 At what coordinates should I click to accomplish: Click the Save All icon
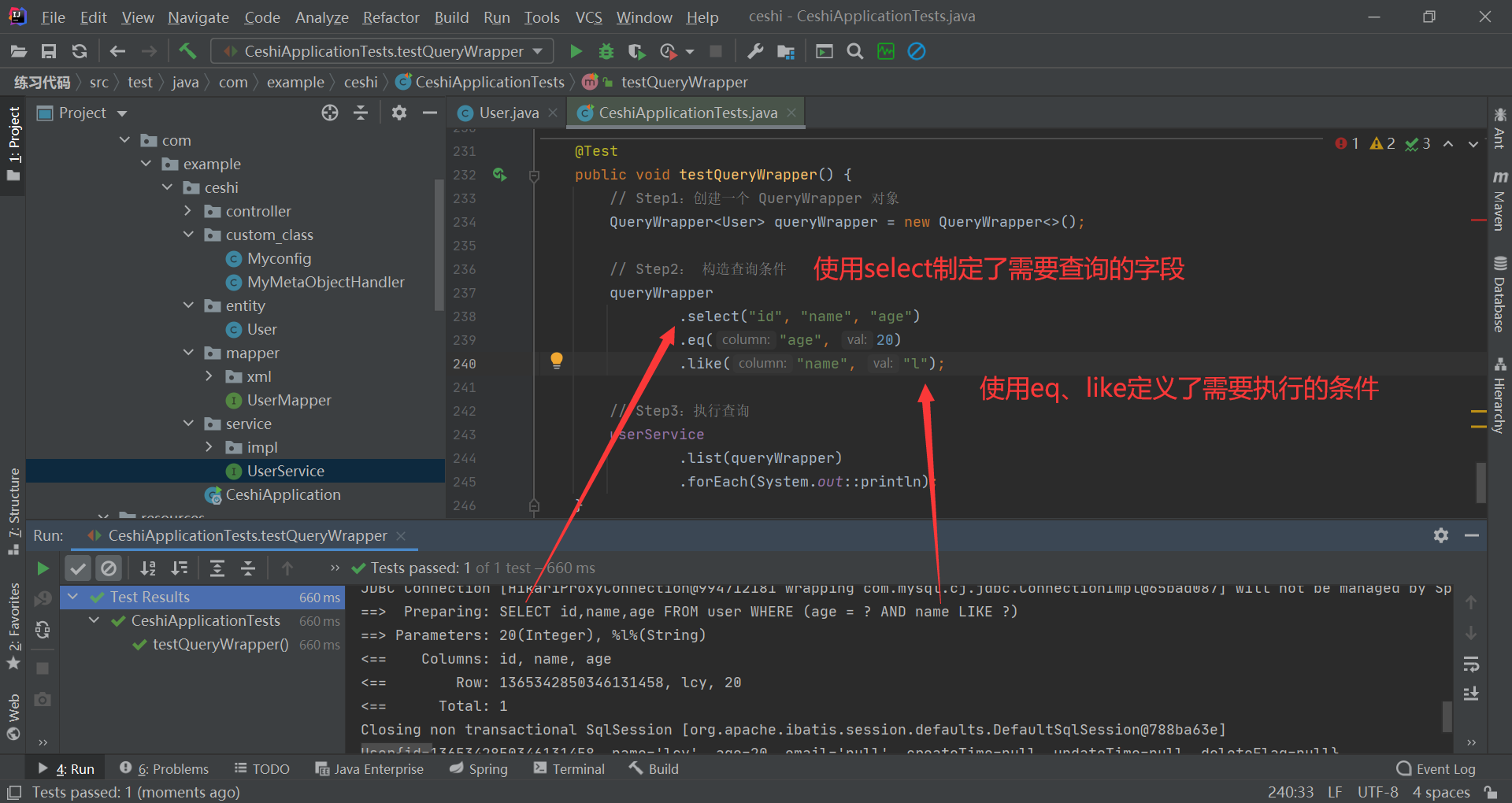coord(49,51)
